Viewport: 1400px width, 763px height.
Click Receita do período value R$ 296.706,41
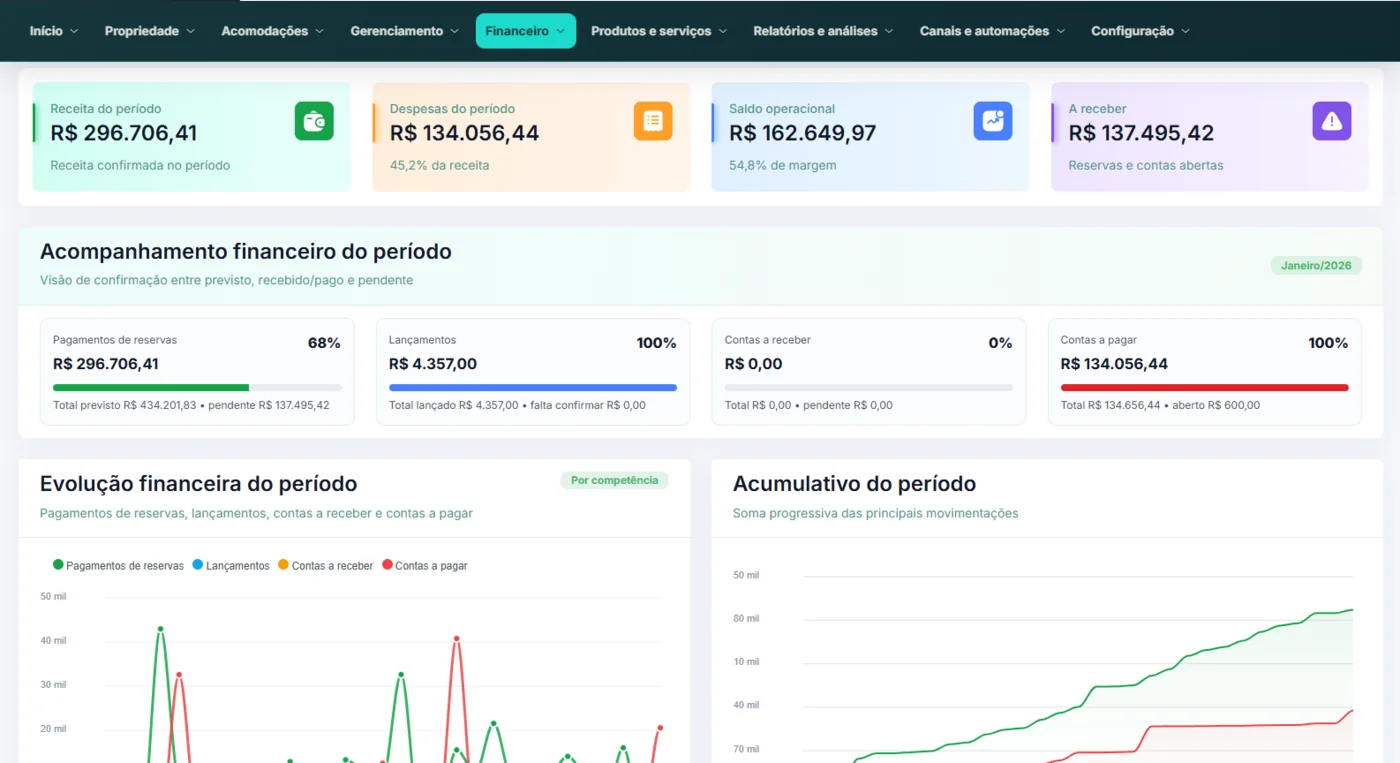[124, 133]
